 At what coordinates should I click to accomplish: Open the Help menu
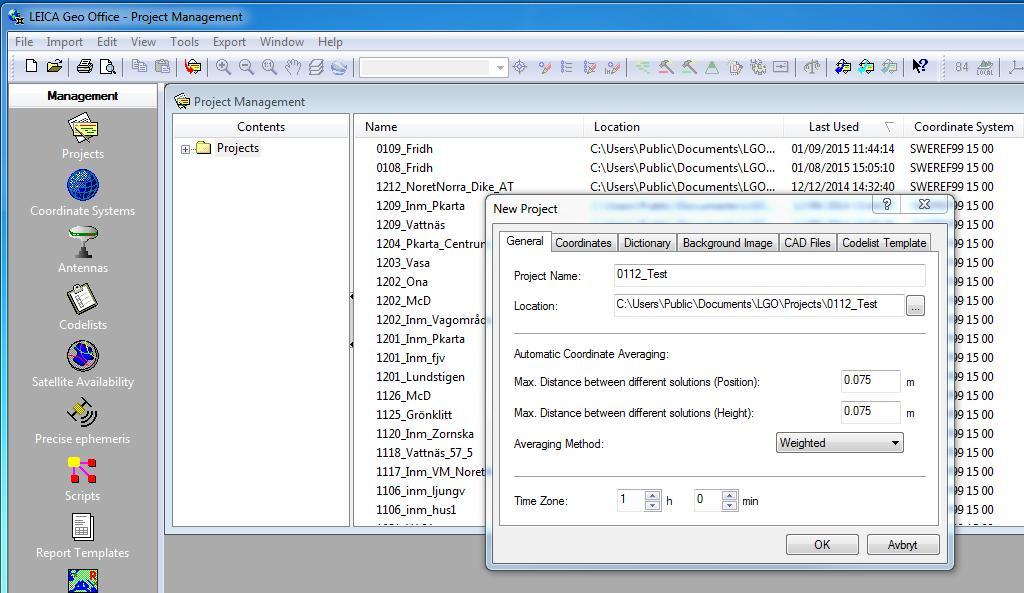(x=330, y=42)
